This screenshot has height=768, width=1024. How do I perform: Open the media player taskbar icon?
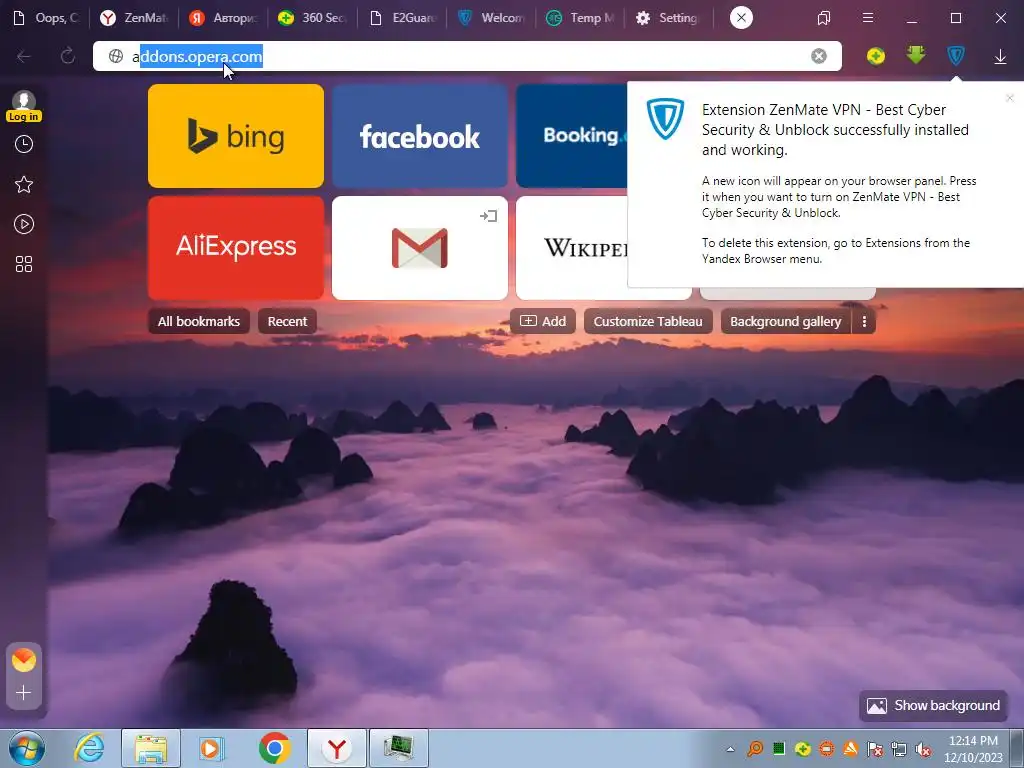pos(211,748)
